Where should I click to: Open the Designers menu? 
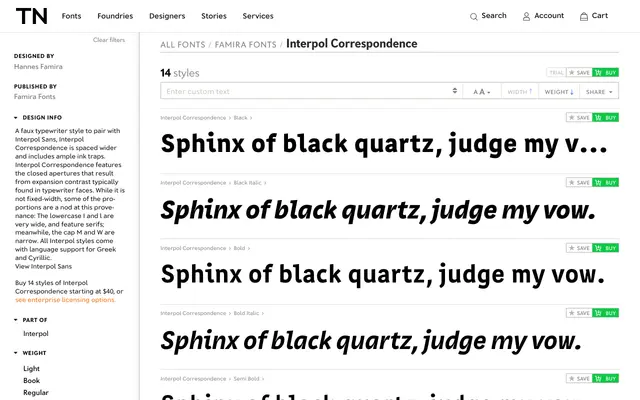click(x=167, y=16)
